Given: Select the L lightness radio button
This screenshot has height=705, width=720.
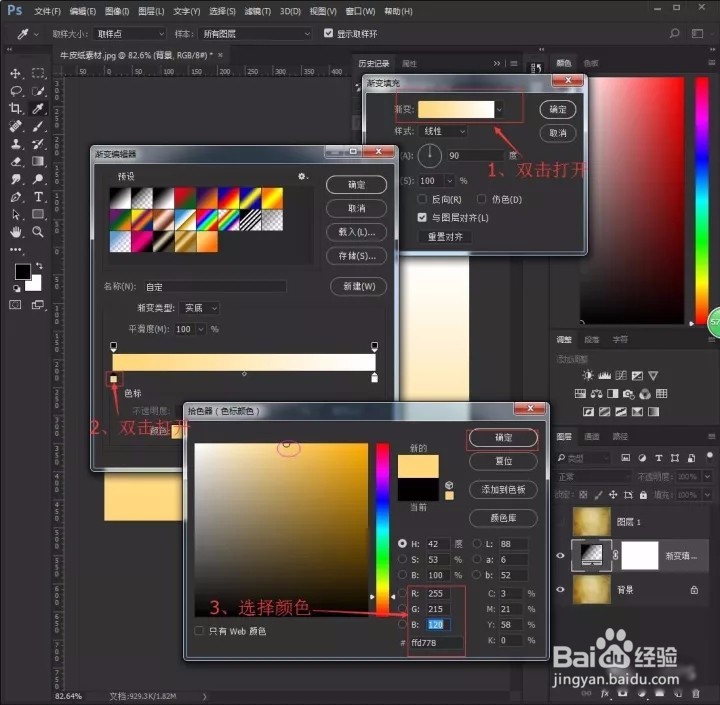Looking at the screenshot, I should pos(477,543).
